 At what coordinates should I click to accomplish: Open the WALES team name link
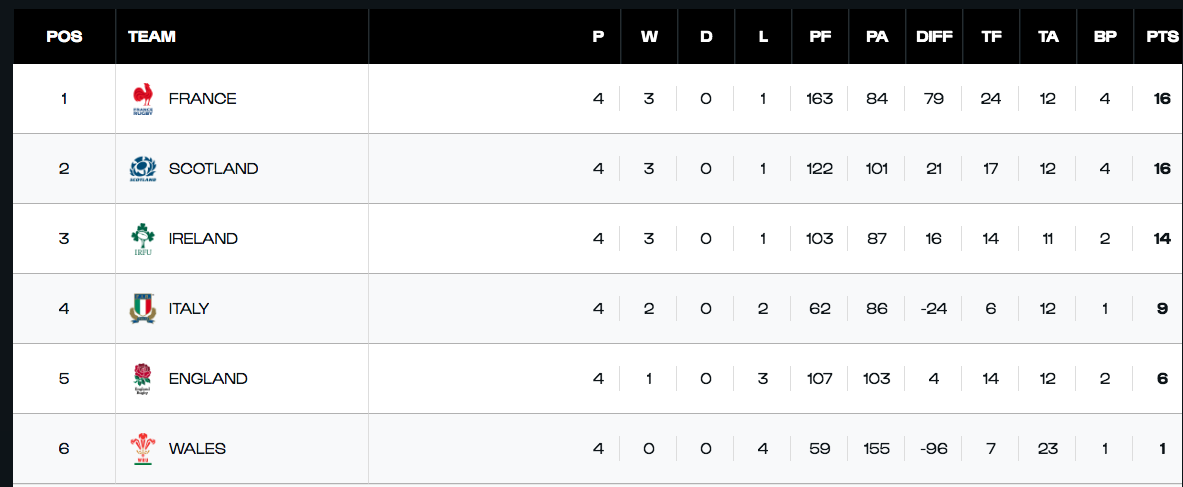197,449
